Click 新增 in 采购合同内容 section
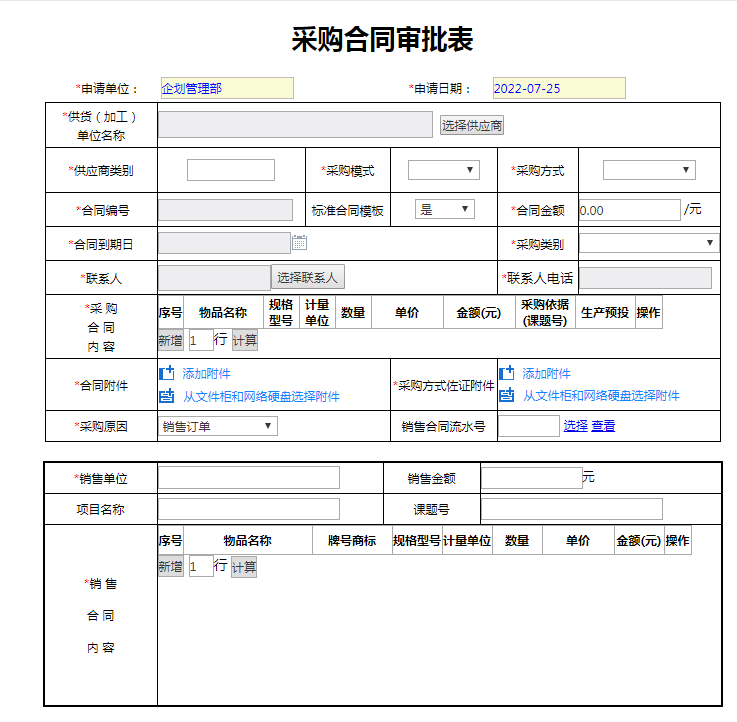This screenshot has height=722, width=737. tap(170, 340)
